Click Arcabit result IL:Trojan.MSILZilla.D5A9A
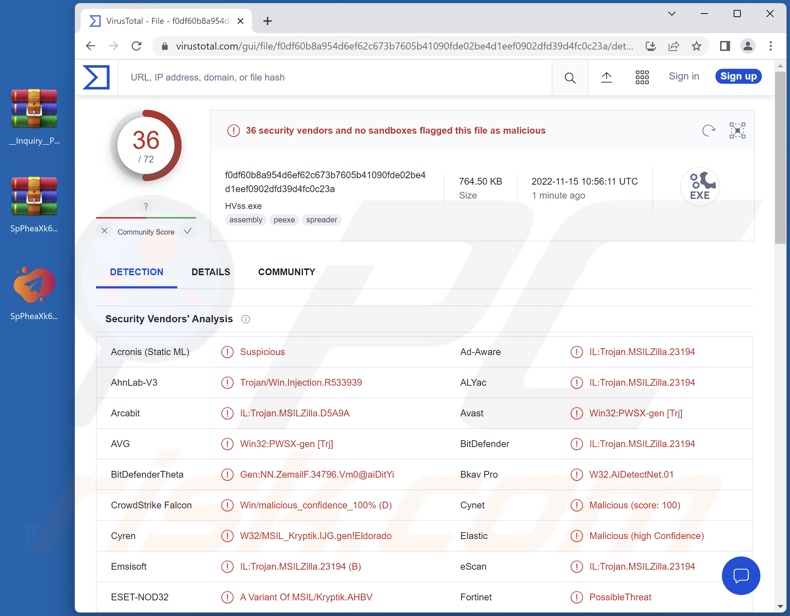Screen dimensions: 790x616 click(294, 413)
